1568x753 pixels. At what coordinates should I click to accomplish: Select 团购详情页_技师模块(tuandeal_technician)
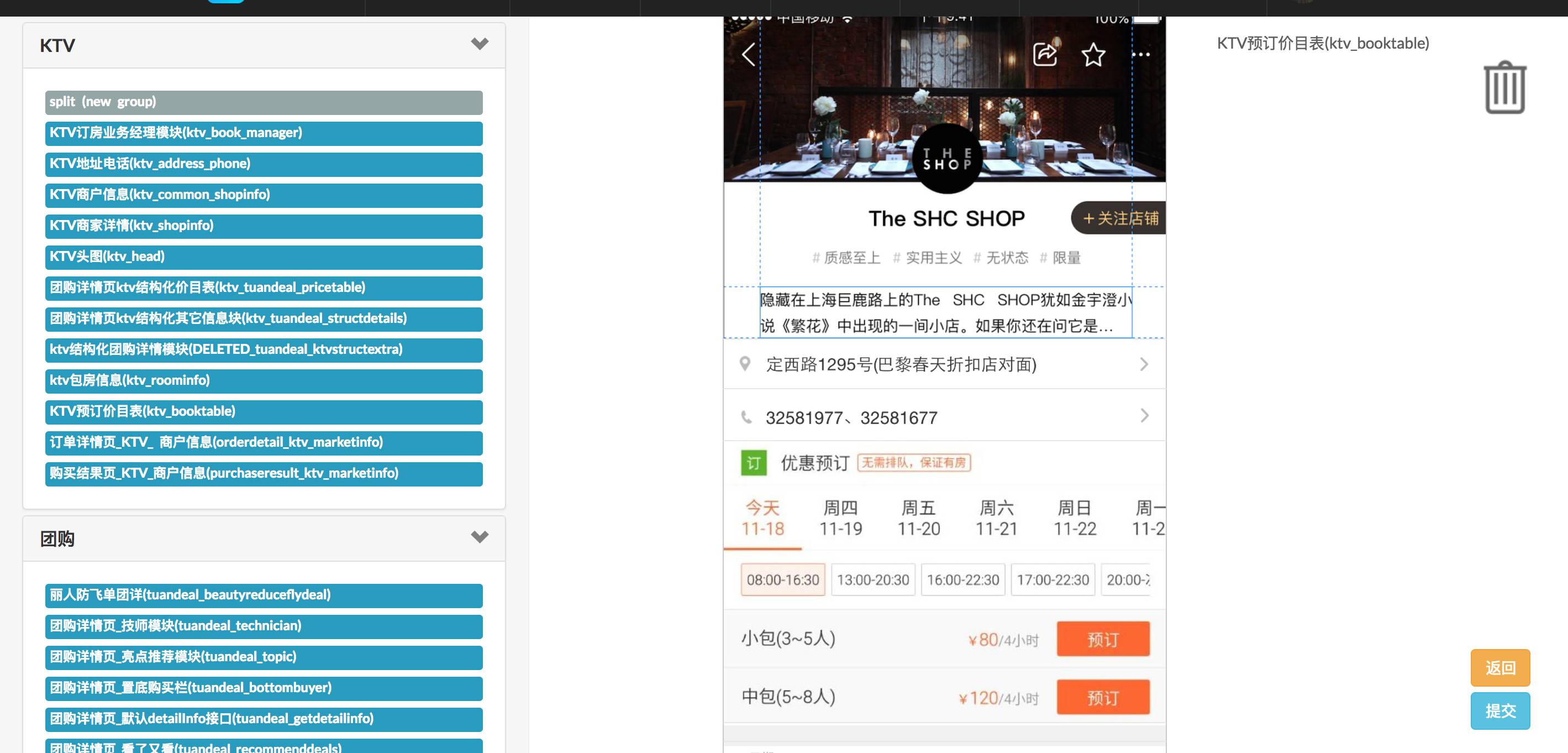pyautogui.click(x=264, y=627)
